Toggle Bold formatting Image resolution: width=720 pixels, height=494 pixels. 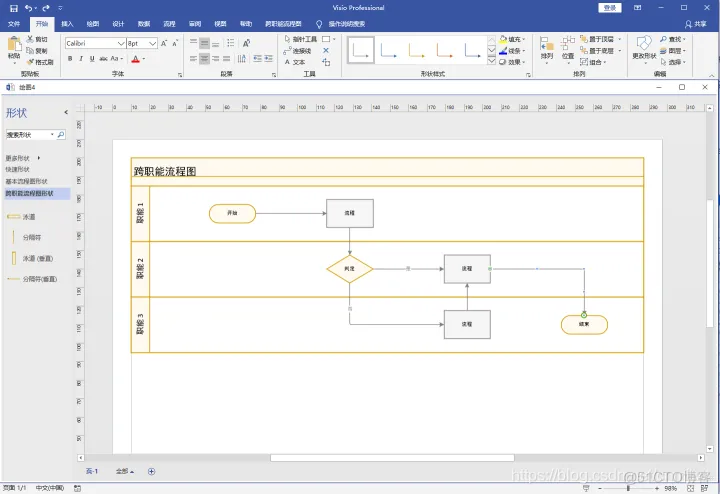70,59
